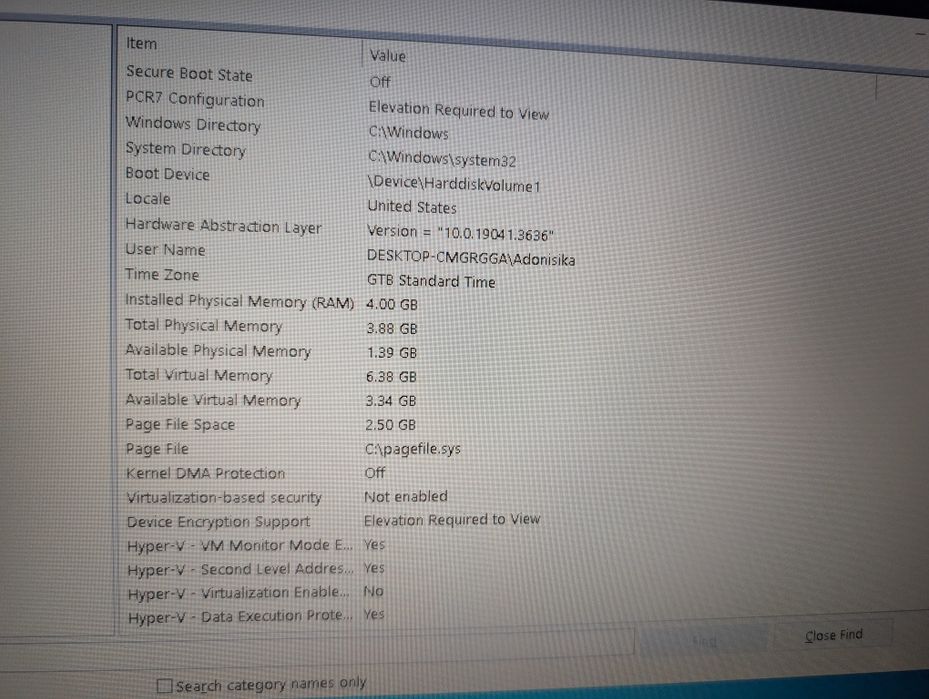Click the 1.39 GB value

[392, 353]
